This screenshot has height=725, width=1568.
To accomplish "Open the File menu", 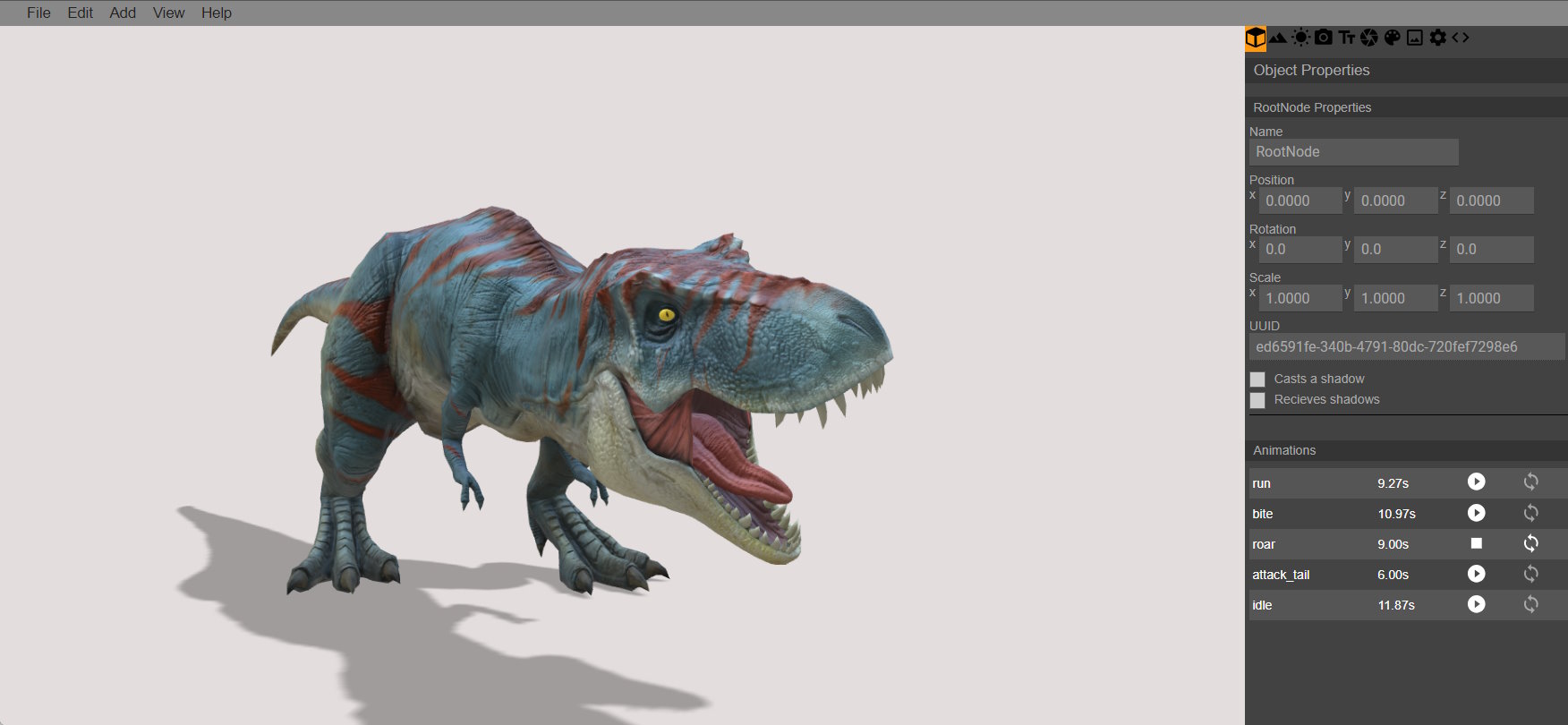I will click(x=38, y=13).
